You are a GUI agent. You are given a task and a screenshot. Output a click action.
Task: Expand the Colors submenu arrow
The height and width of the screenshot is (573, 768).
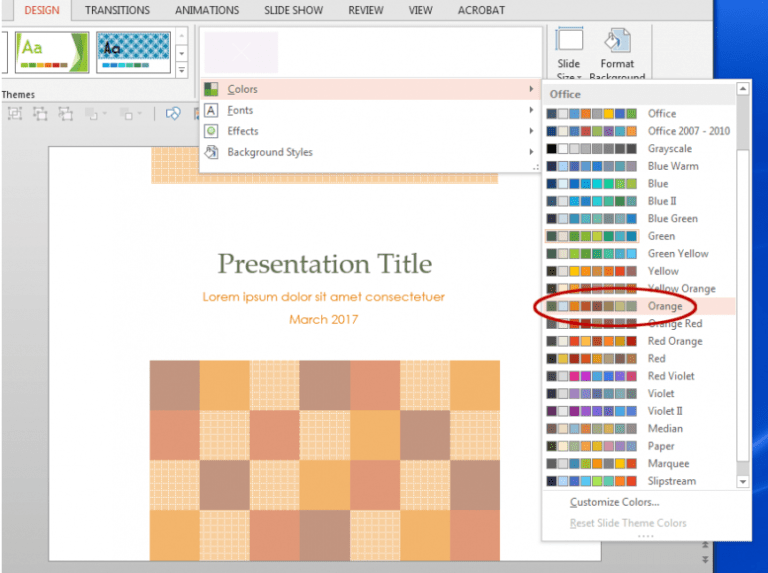click(x=531, y=89)
